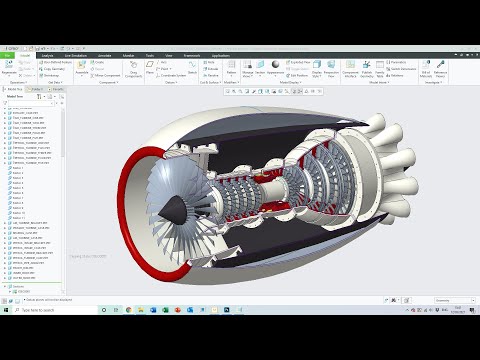Image resolution: width=480 pixels, height=360 pixels.
Task: Click the Open file icon in quick access toolbar
Action: pyautogui.click(x=31, y=49)
